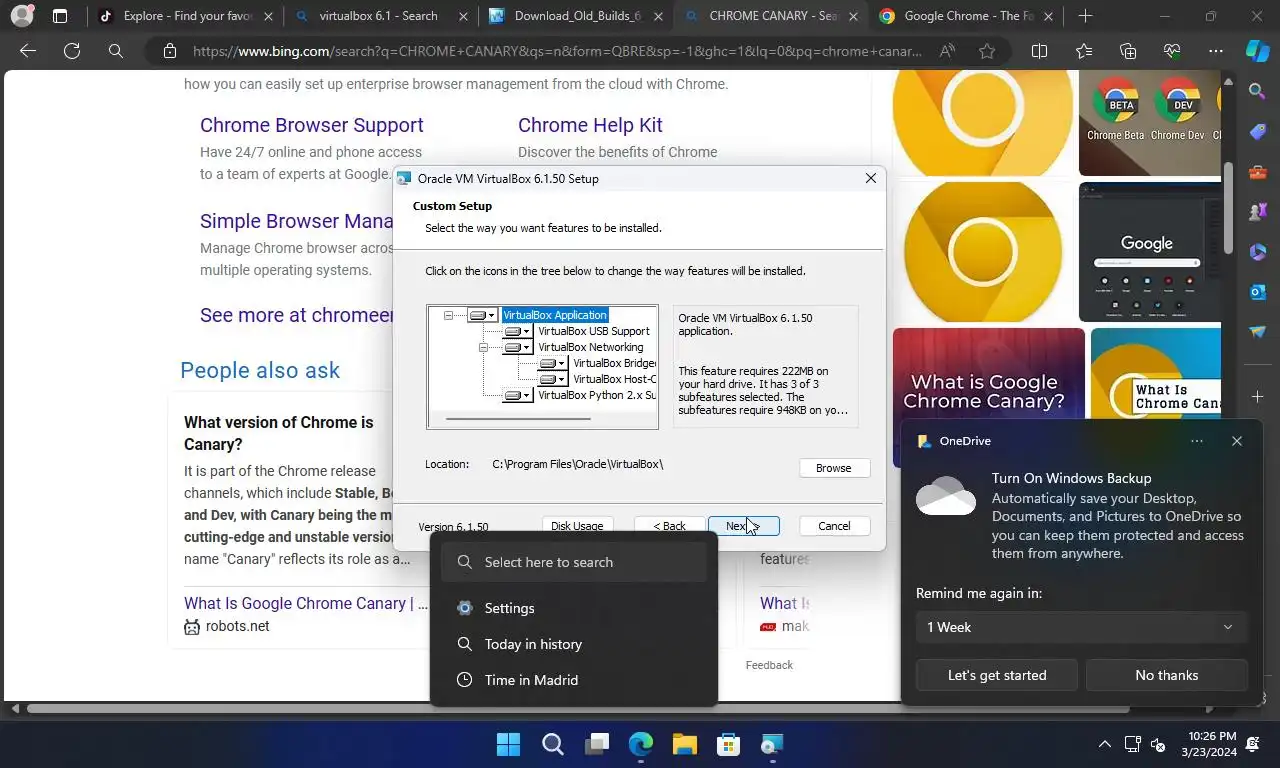Proceed with the Next button

[x=743, y=526]
